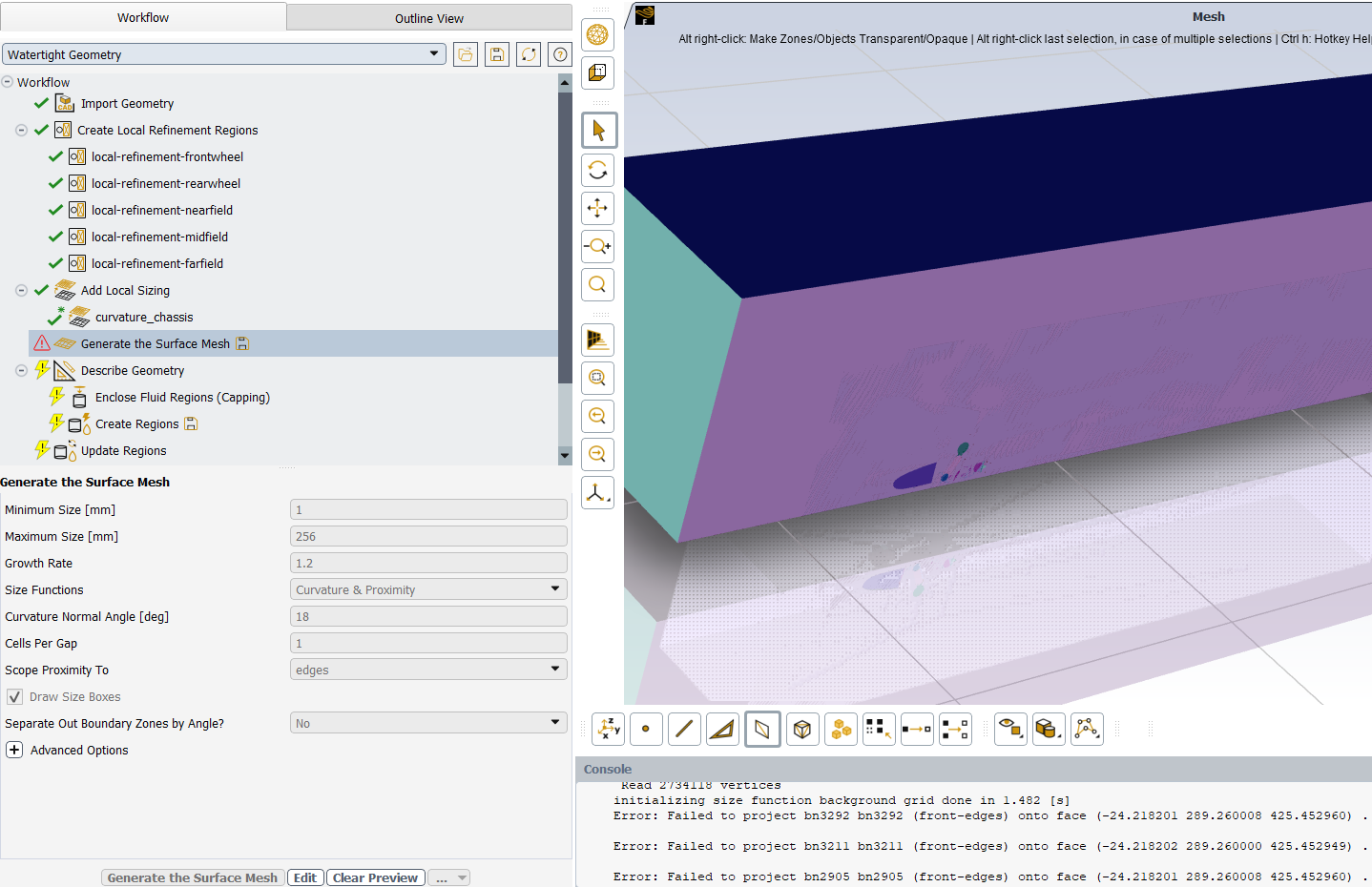Select the Import Geometry task
Image resolution: width=1372 pixels, height=887 pixels.
(127, 103)
